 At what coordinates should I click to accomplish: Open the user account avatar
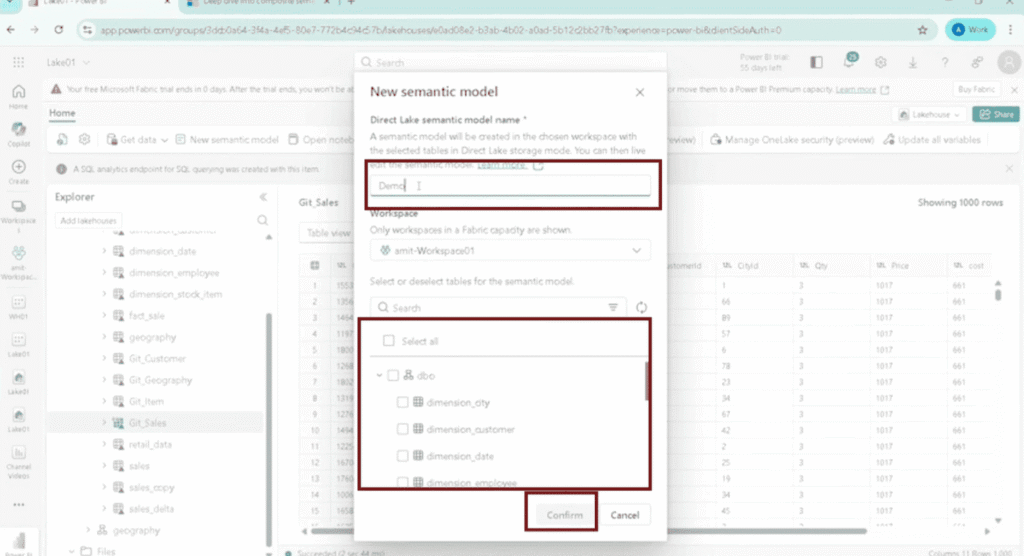pyautogui.click(x=1009, y=62)
